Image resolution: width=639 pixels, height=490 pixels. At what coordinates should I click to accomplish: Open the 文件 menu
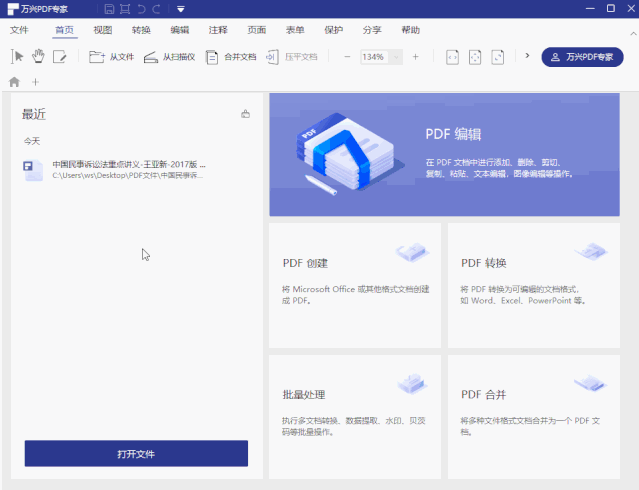pyautogui.click(x=19, y=30)
